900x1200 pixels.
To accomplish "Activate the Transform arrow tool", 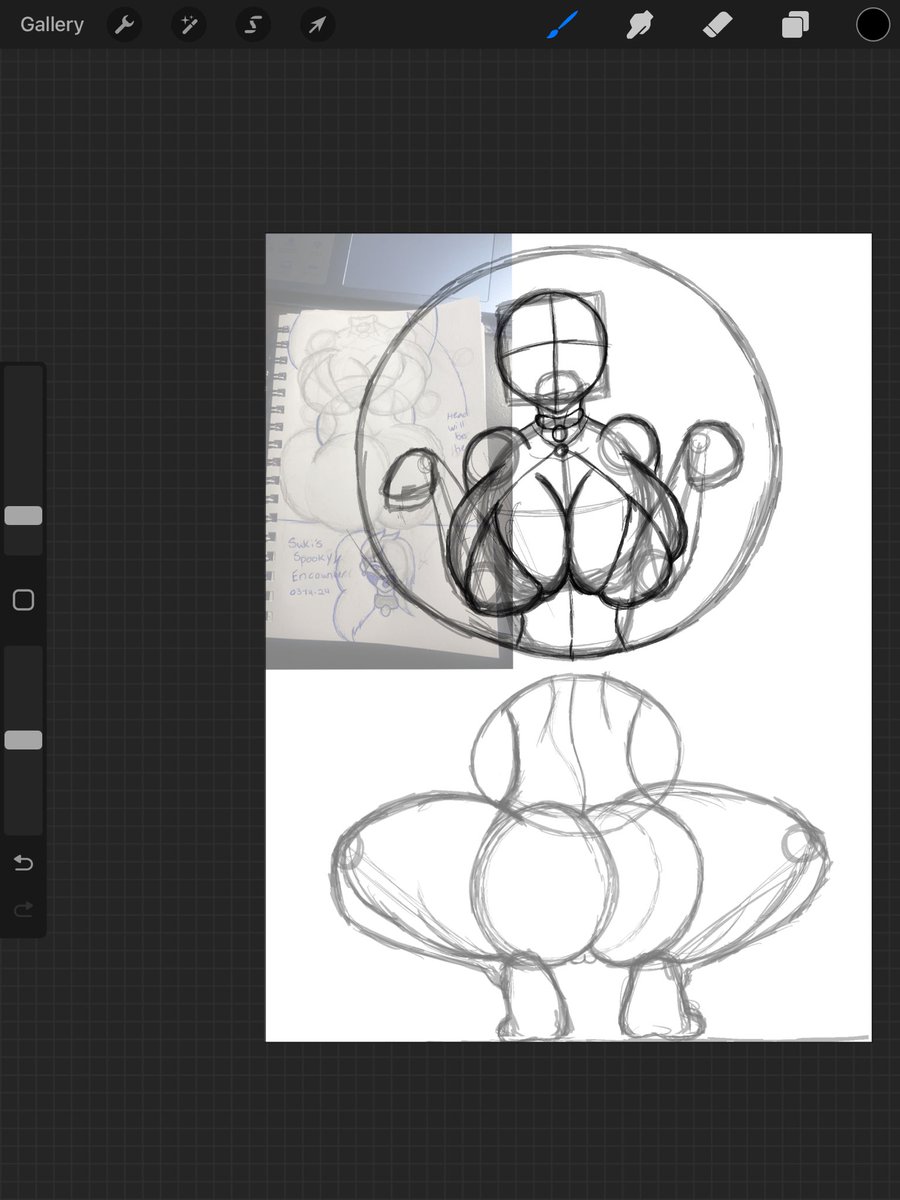I will pyautogui.click(x=317, y=25).
